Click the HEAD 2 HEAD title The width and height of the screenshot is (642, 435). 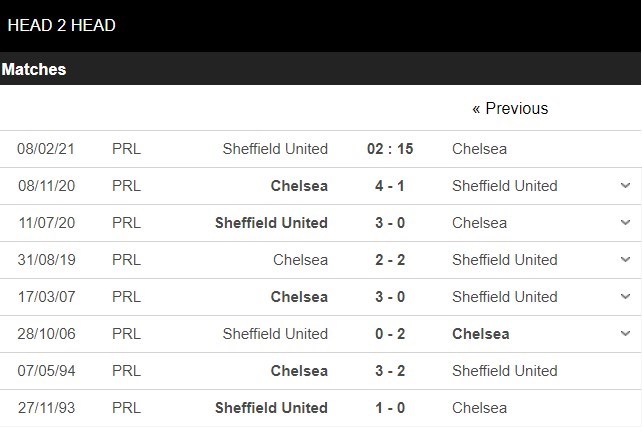coord(61,25)
